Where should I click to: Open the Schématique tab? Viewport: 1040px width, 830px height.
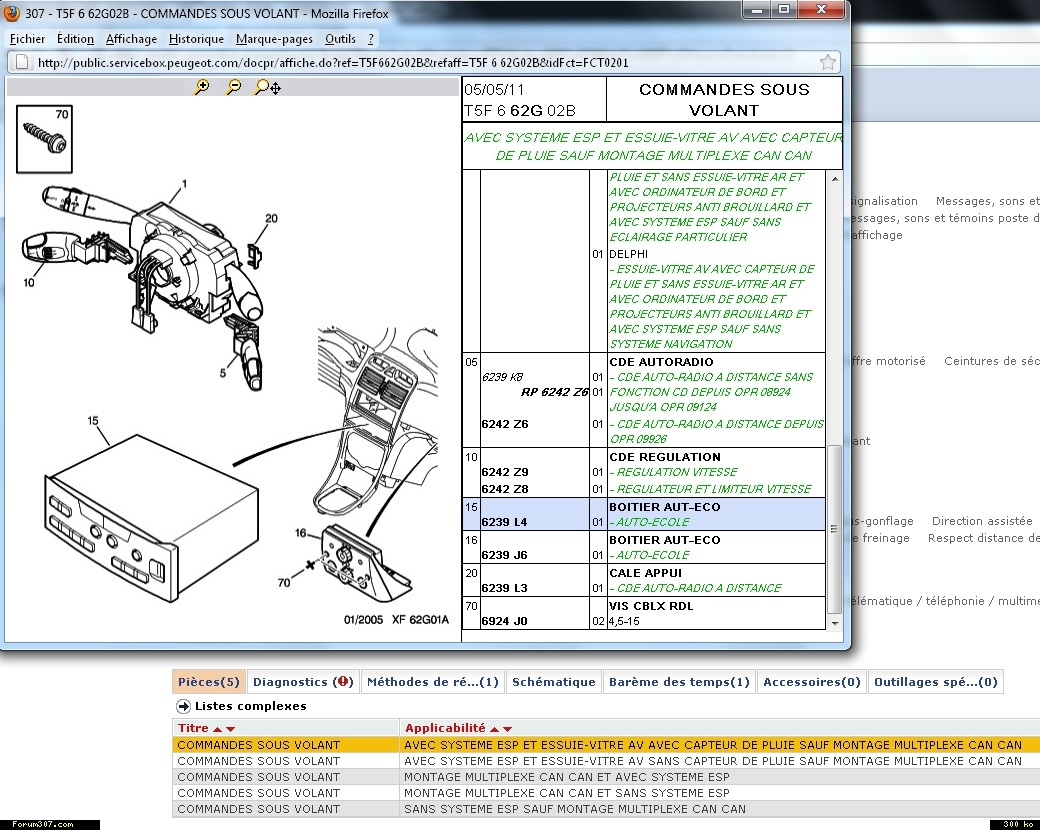pyautogui.click(x=554, y=681)
